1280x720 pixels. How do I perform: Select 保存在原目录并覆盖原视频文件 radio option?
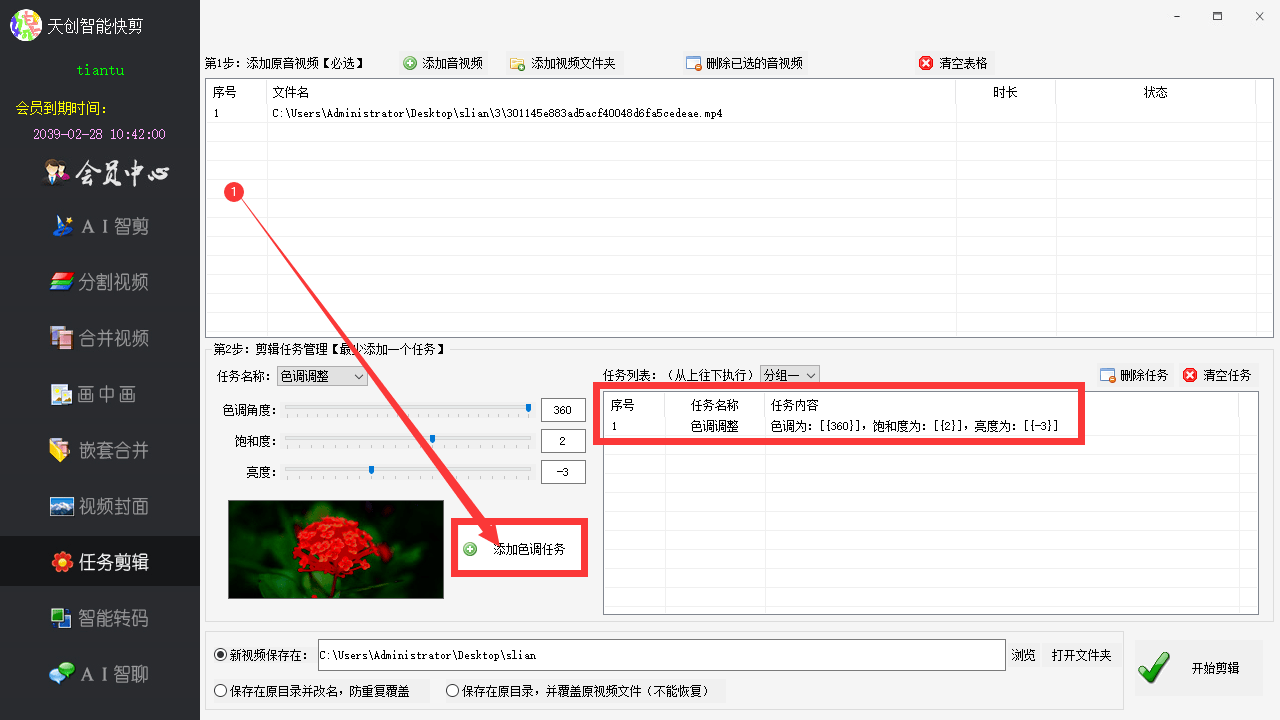pyautogui.click(x=452, y=690)
